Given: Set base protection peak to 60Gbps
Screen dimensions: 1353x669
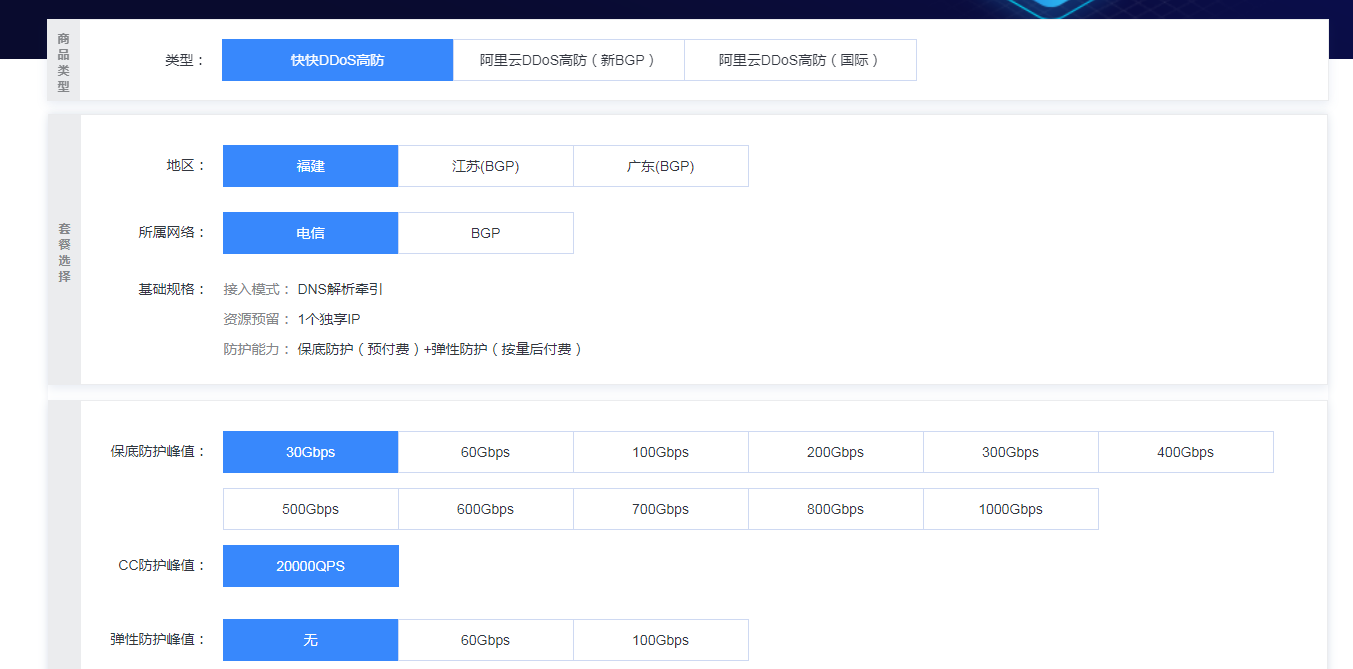Looking at the screenshot, I should [x=486, y=452].
